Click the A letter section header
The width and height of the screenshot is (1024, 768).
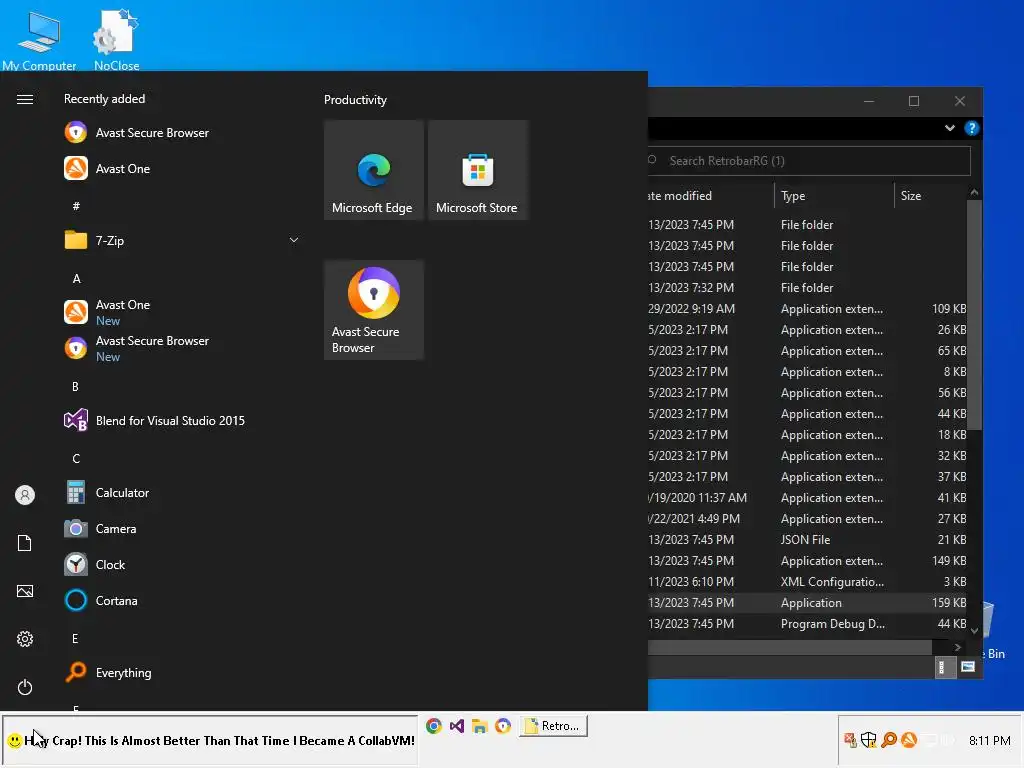tap(76, 278)
